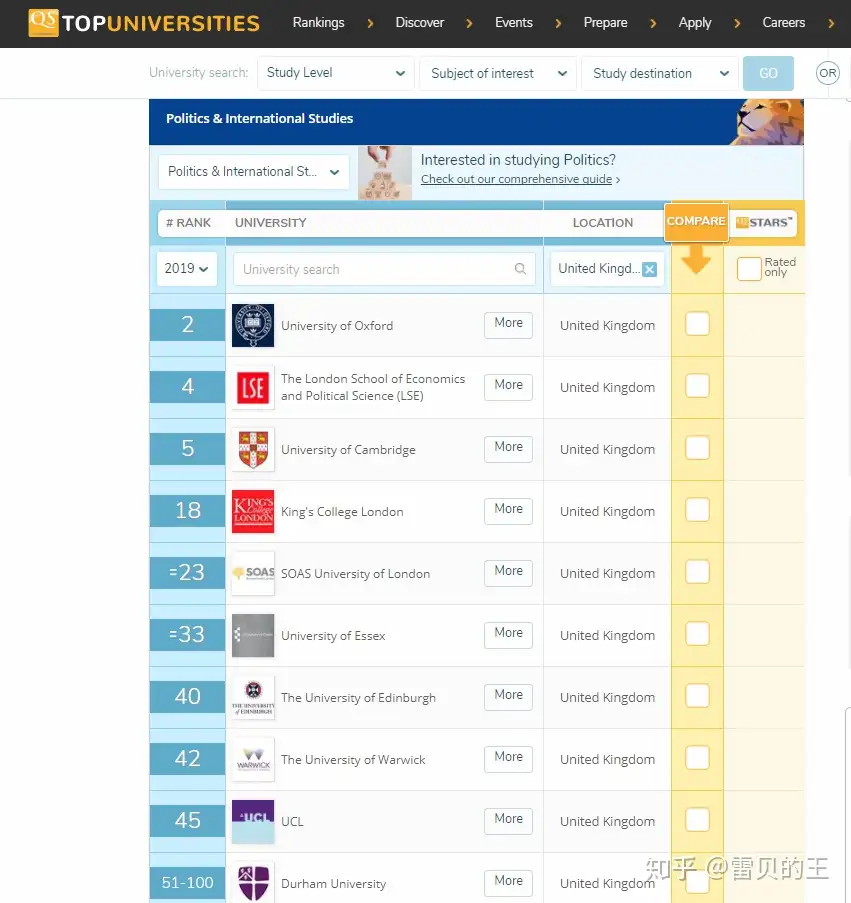This screenshot has width=851, height=903.
Task: Click the COMPARE button
Action: pos(696,222)
